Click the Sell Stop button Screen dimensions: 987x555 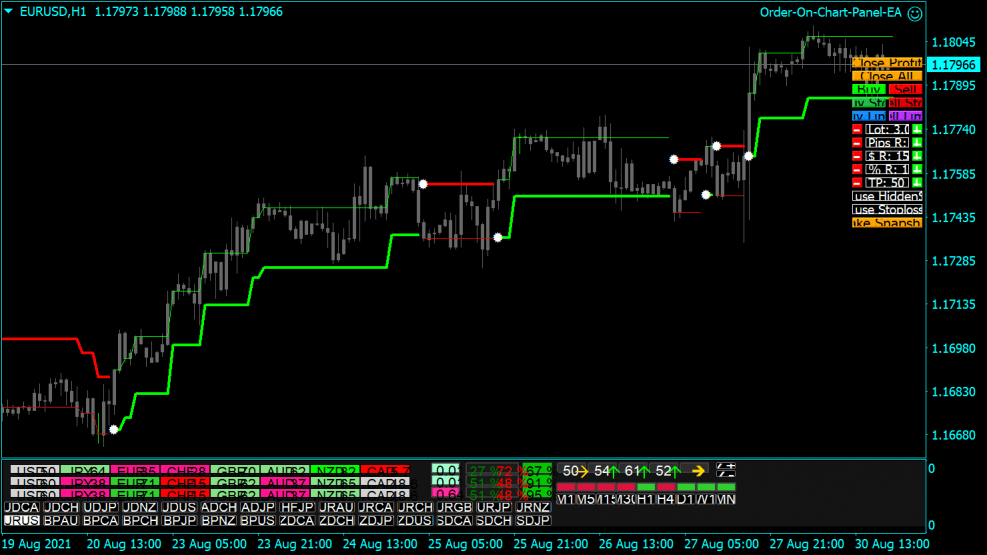tap(905, 103)
